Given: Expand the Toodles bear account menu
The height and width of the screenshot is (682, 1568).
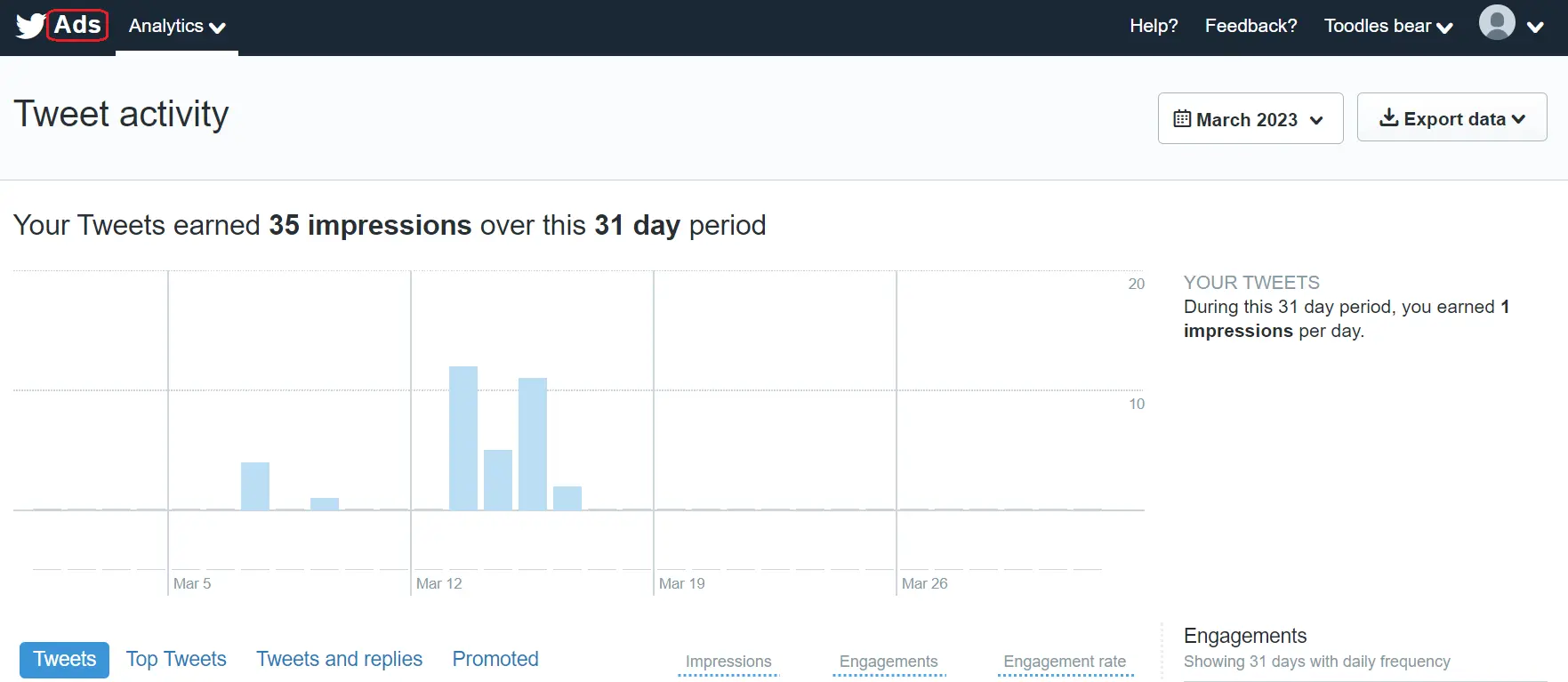Looking at the screenshot, I should click(x=1387, y=27).
